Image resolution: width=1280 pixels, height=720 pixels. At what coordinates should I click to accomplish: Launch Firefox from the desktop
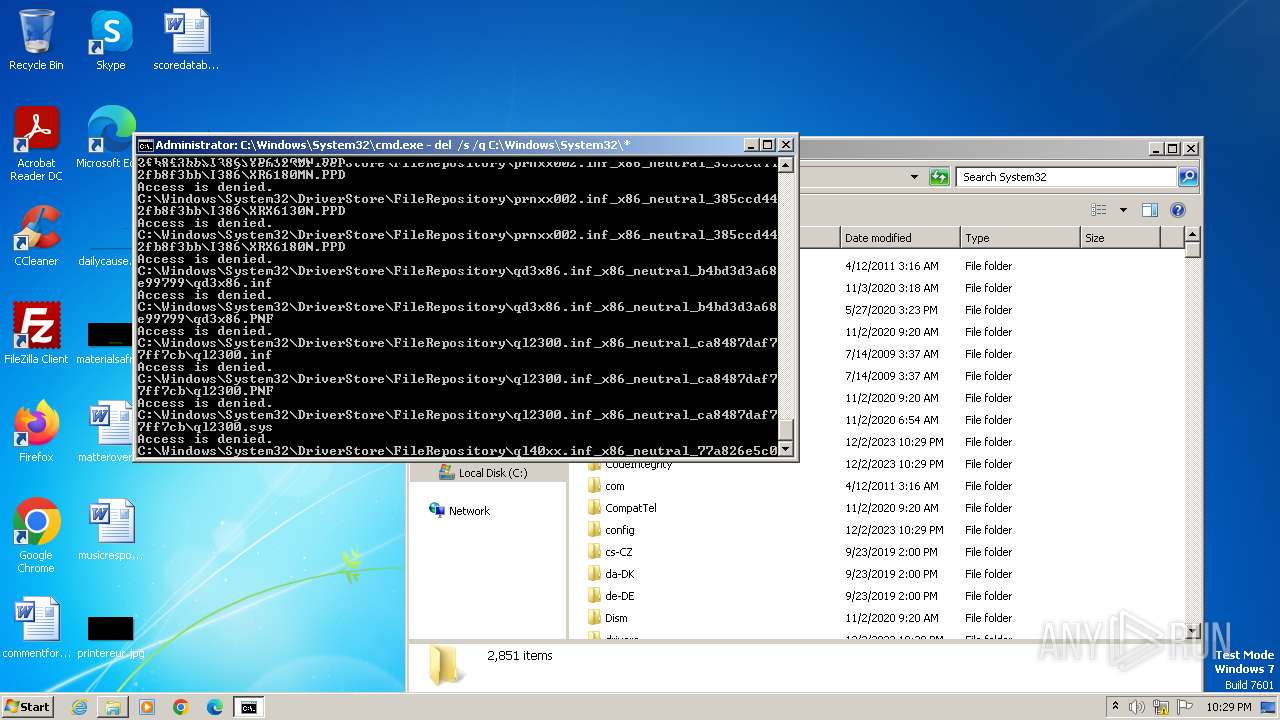[36, 432]
